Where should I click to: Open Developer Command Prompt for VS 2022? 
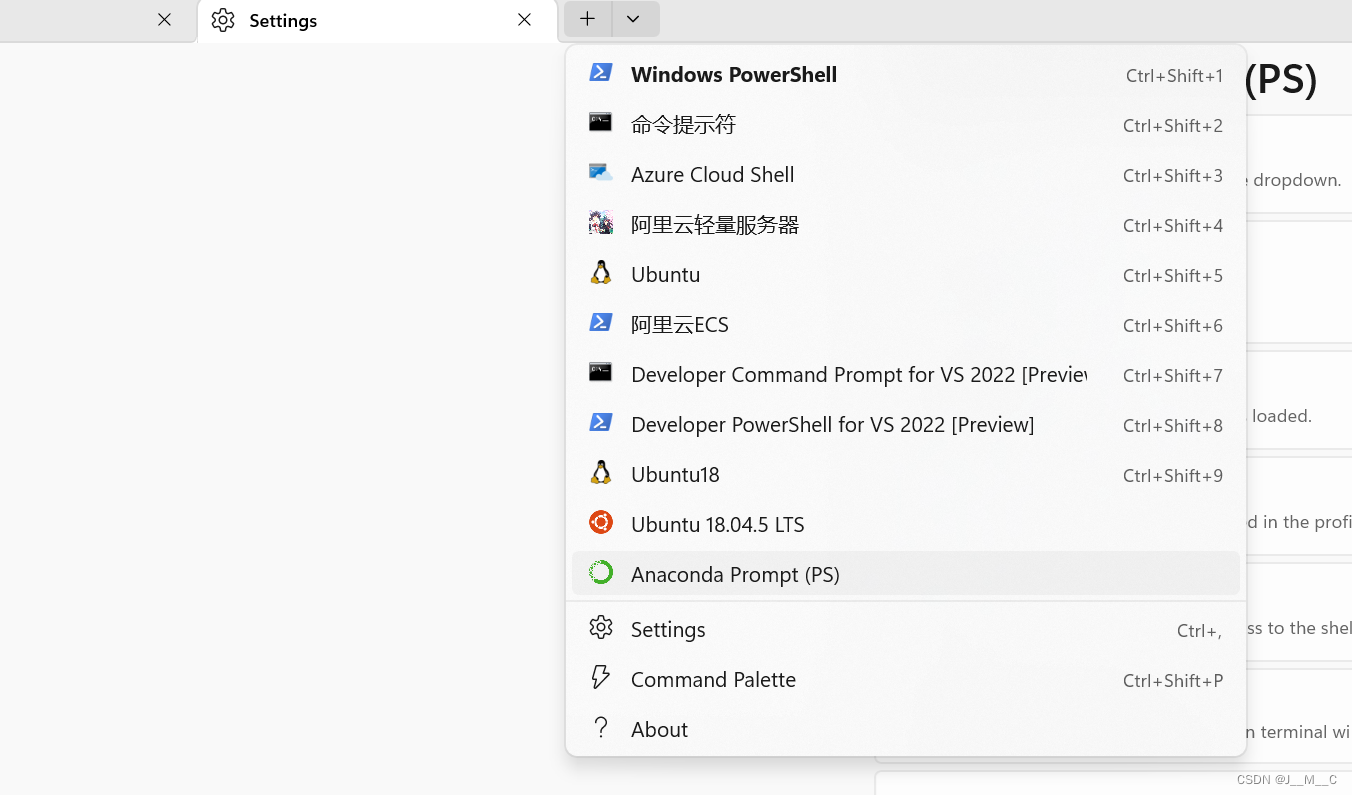click(x=906, y=374)
